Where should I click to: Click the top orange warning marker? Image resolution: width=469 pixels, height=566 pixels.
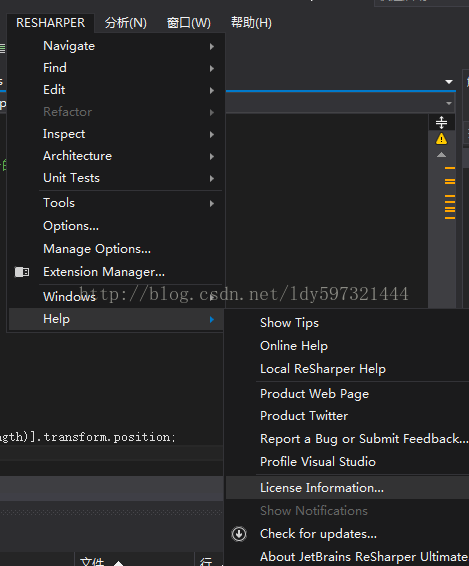click(x=450, y=168)
